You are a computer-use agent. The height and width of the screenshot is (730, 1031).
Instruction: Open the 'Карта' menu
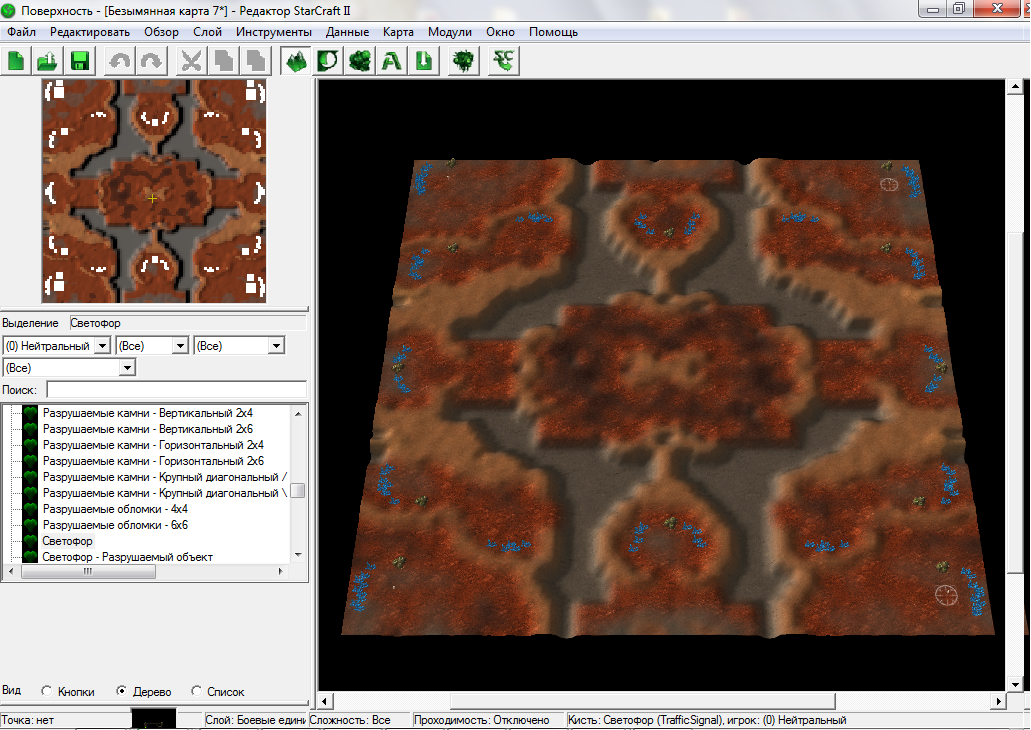tap(398, 32)
